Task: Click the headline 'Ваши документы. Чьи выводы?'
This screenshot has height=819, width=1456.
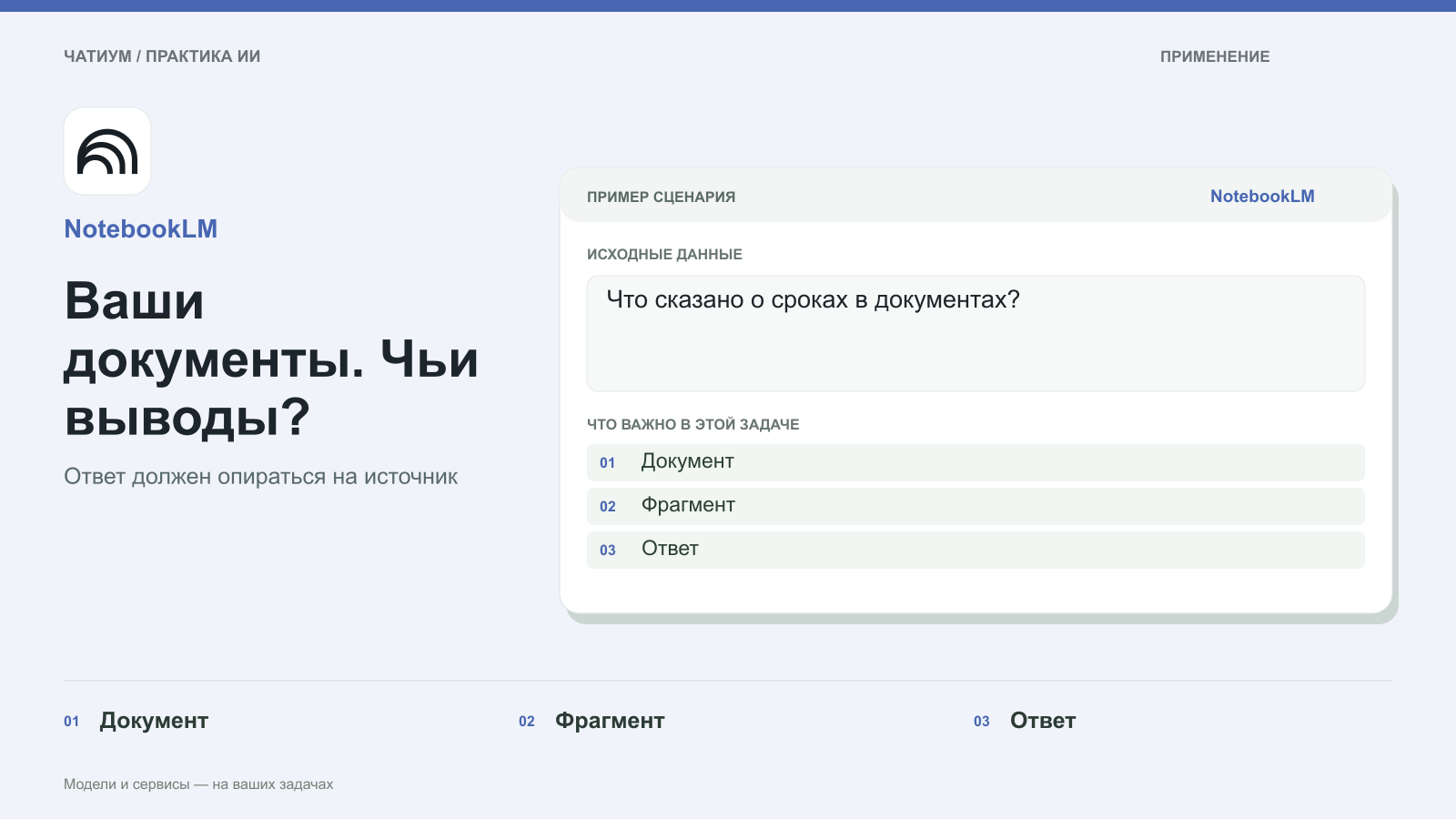Action: pos(271,359)
